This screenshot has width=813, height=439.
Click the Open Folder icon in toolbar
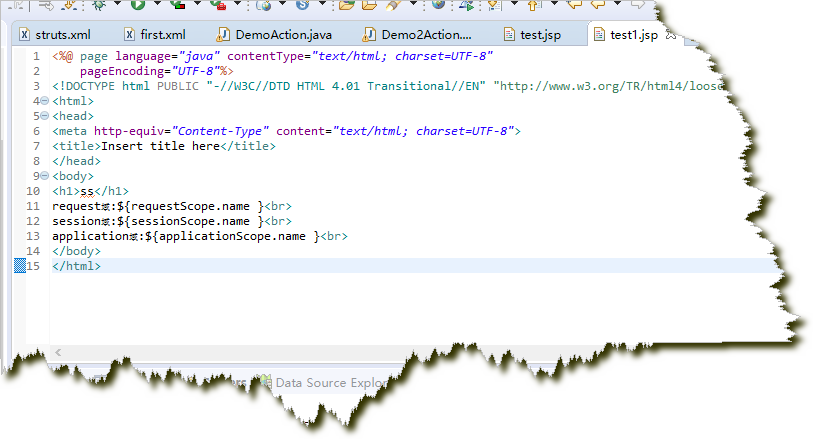tap(346, 6)
